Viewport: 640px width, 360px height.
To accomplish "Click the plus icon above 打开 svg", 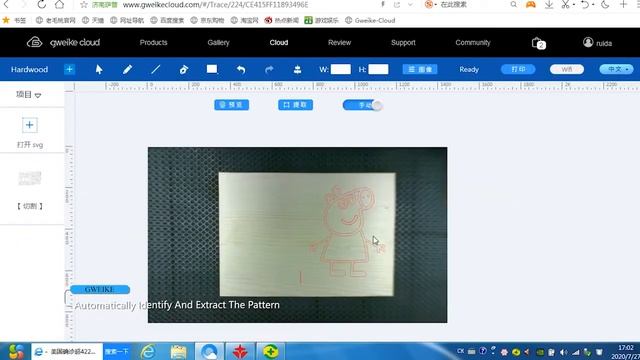I will pos(29,125).
